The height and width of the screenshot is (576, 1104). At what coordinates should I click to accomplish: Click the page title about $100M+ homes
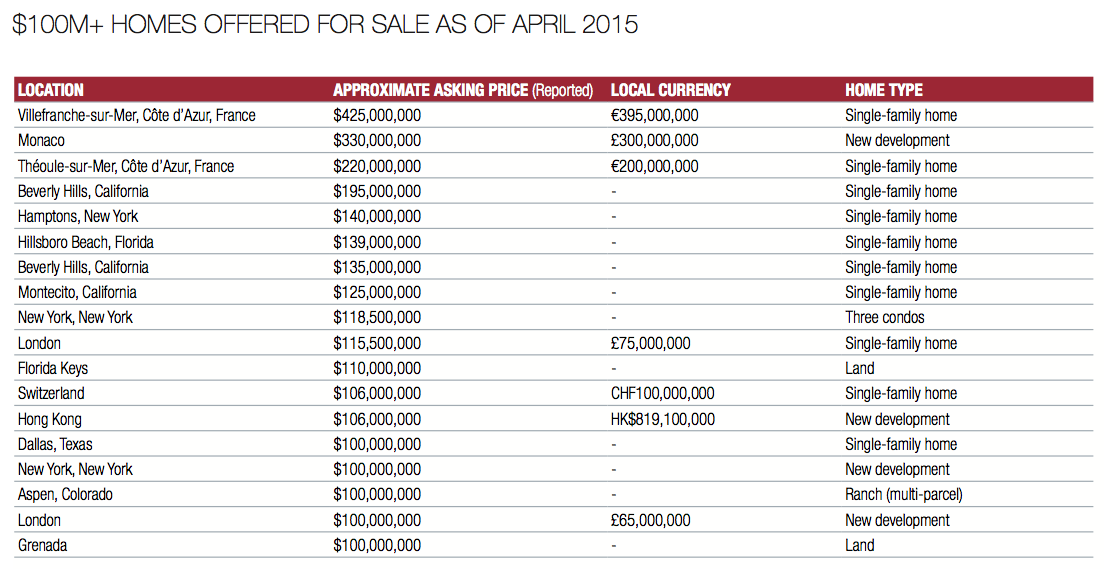click(x=325, y=25)
